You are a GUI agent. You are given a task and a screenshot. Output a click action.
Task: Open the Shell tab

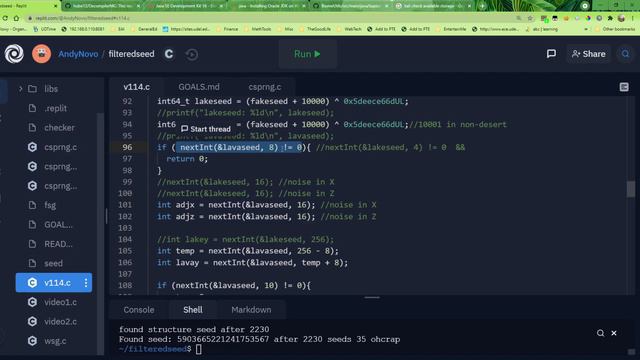(x=193, y=310)
